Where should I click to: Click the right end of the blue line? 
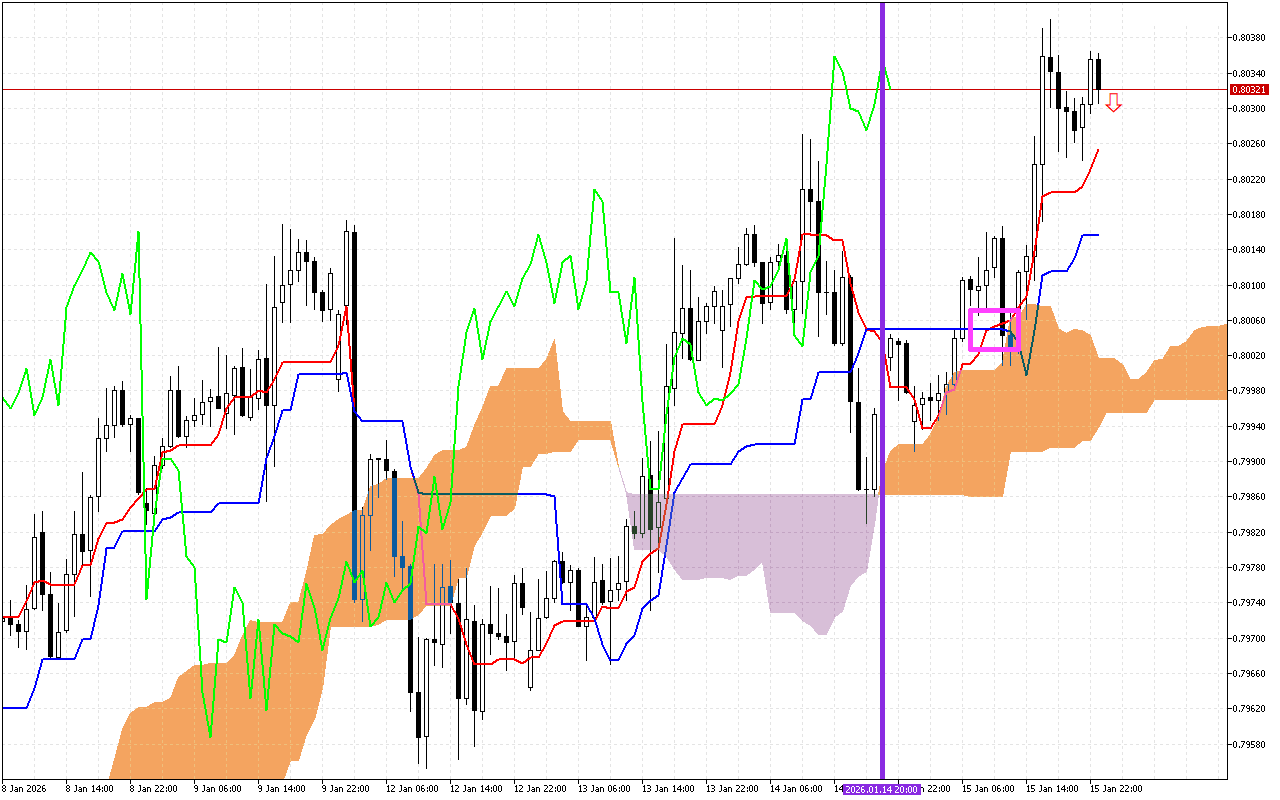(1098, 235)
